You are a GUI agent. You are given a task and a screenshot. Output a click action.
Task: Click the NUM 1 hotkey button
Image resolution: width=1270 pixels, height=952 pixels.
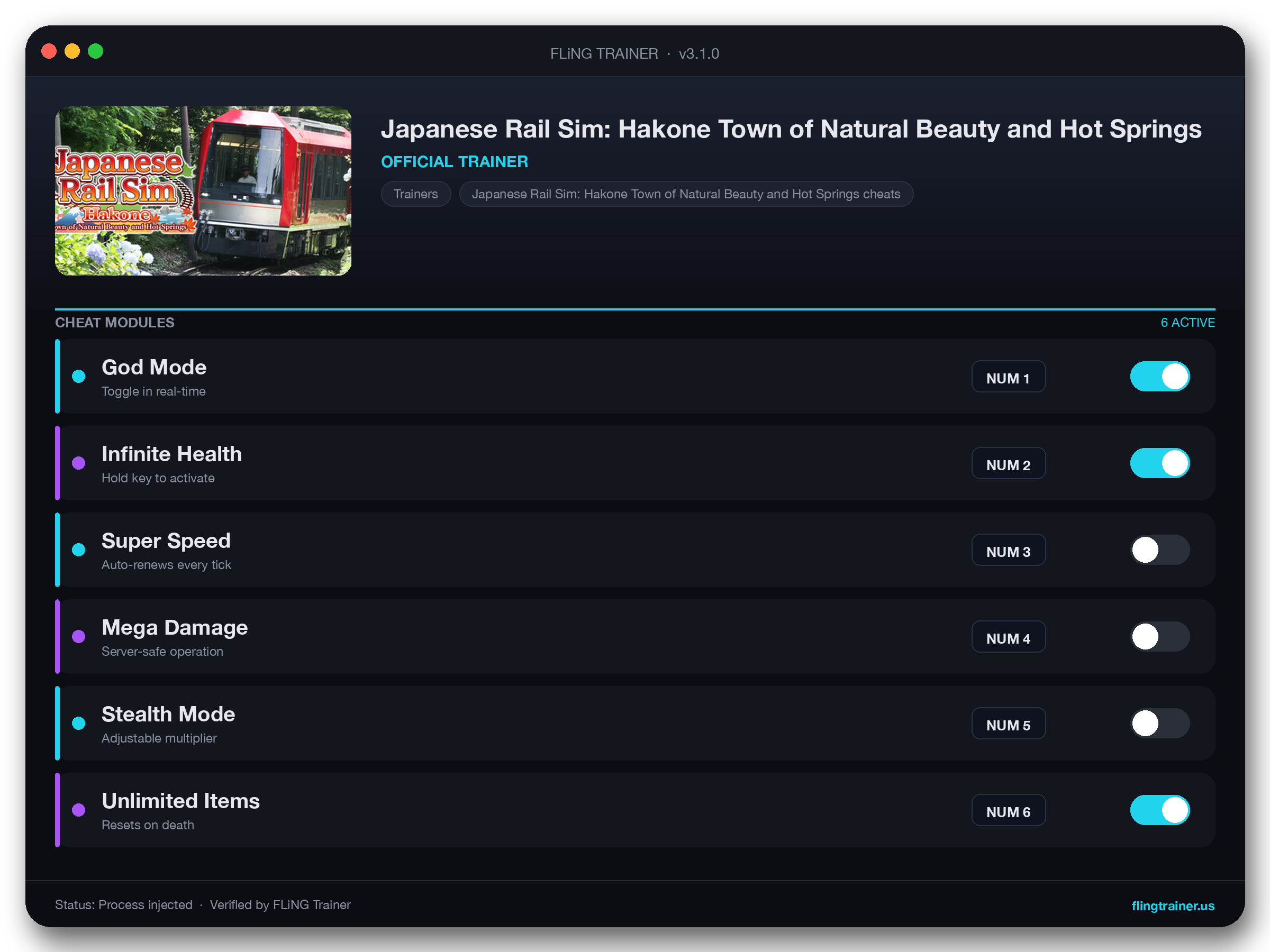(x=1008, y=377)
